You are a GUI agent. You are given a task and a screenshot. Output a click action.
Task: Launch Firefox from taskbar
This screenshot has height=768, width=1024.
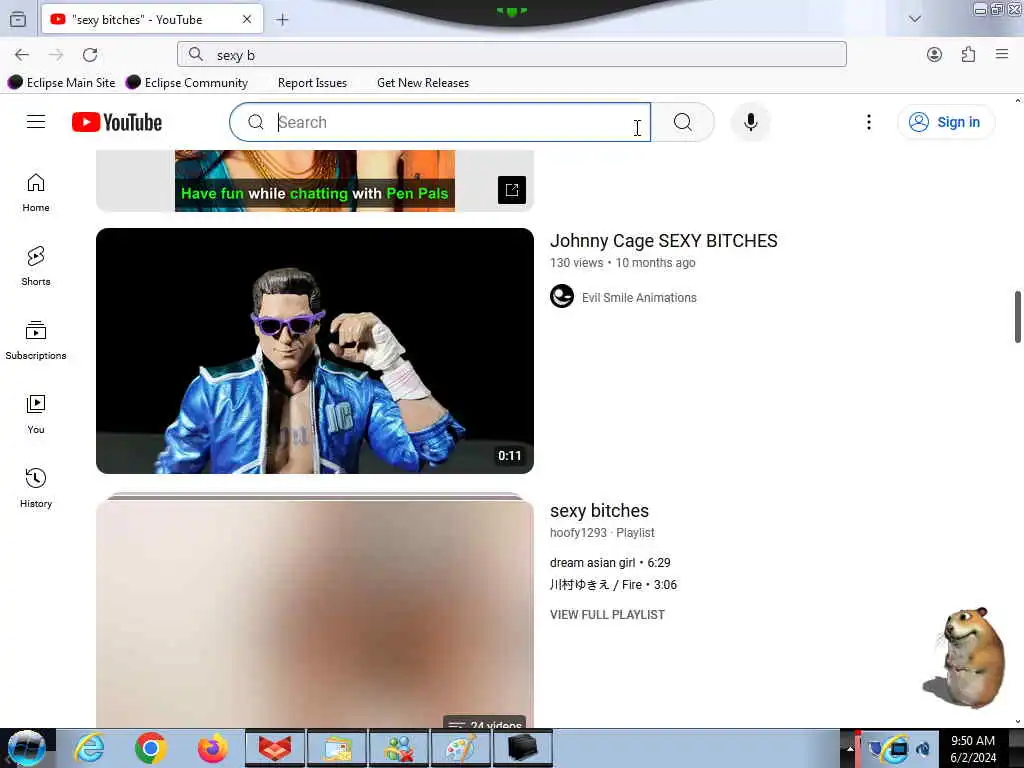point(213,748)
